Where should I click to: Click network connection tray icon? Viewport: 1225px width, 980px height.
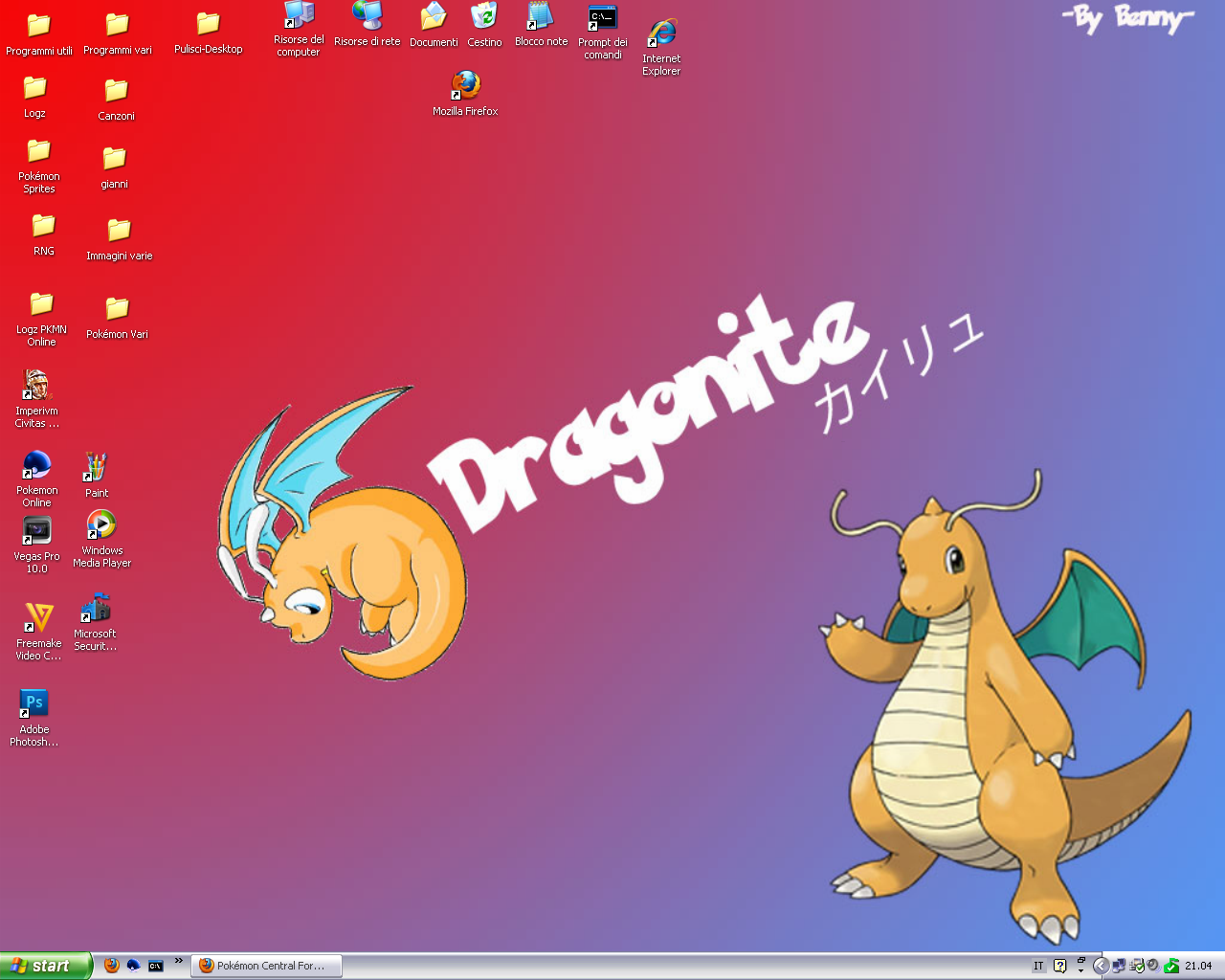pos(1119,966)
